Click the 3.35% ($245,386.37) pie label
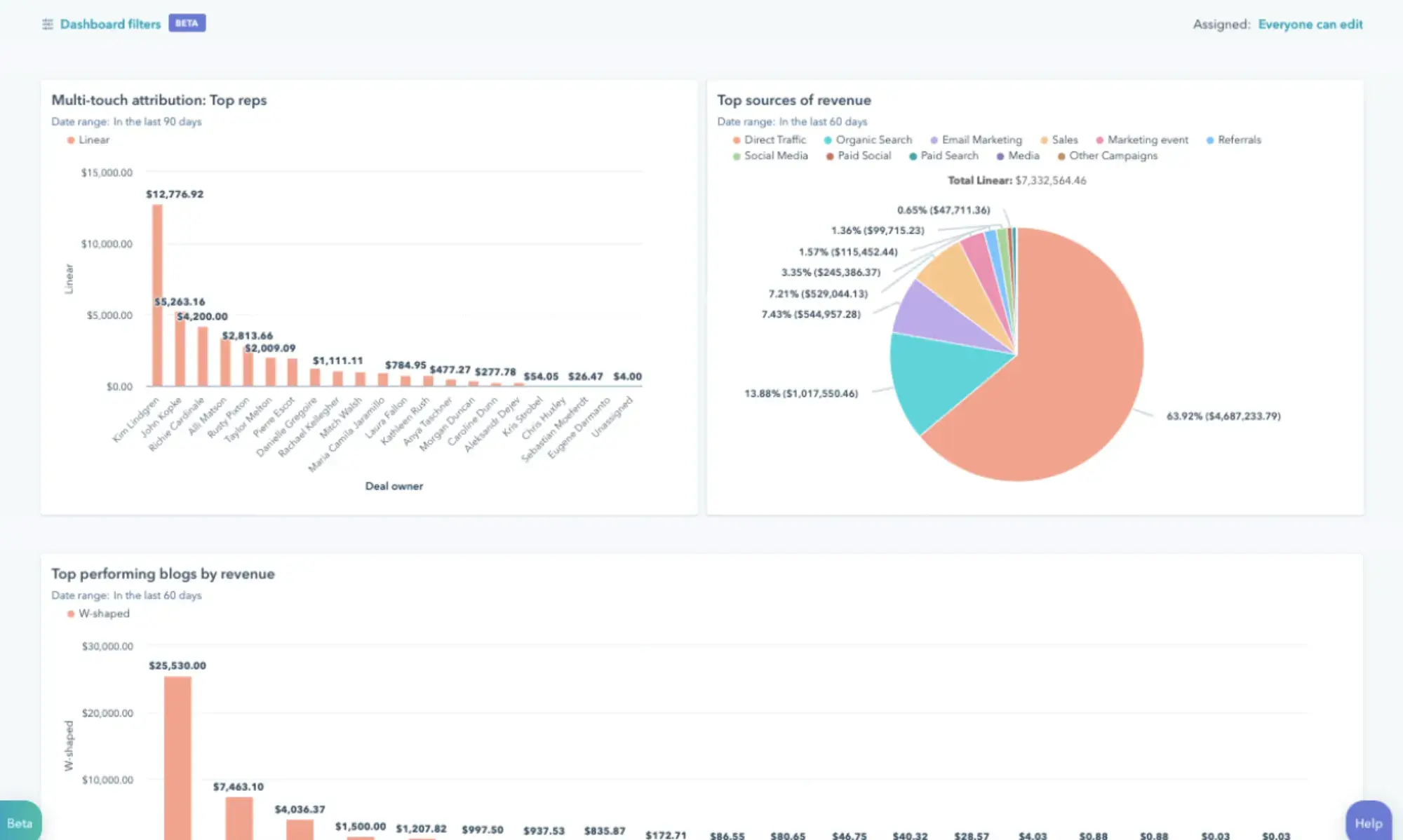 (831, 272)
